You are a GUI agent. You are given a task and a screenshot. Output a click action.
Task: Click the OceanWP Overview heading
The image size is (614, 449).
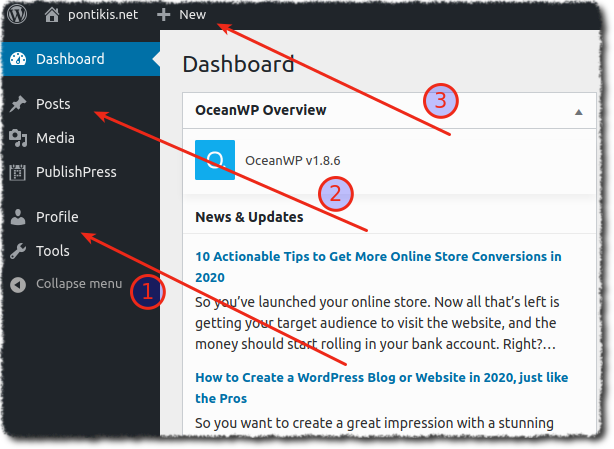coord(260,110)
